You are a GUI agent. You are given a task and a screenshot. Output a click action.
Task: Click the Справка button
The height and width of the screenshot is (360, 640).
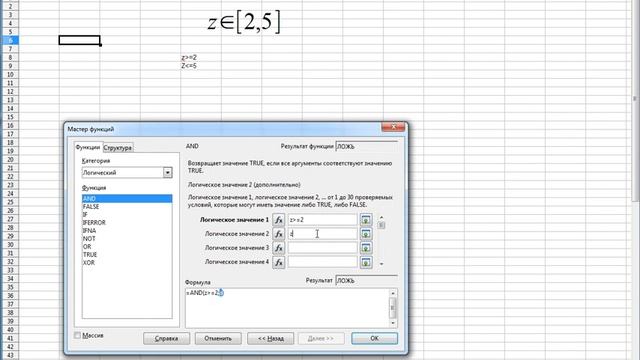pyautogui.click(x=167, y=338)
